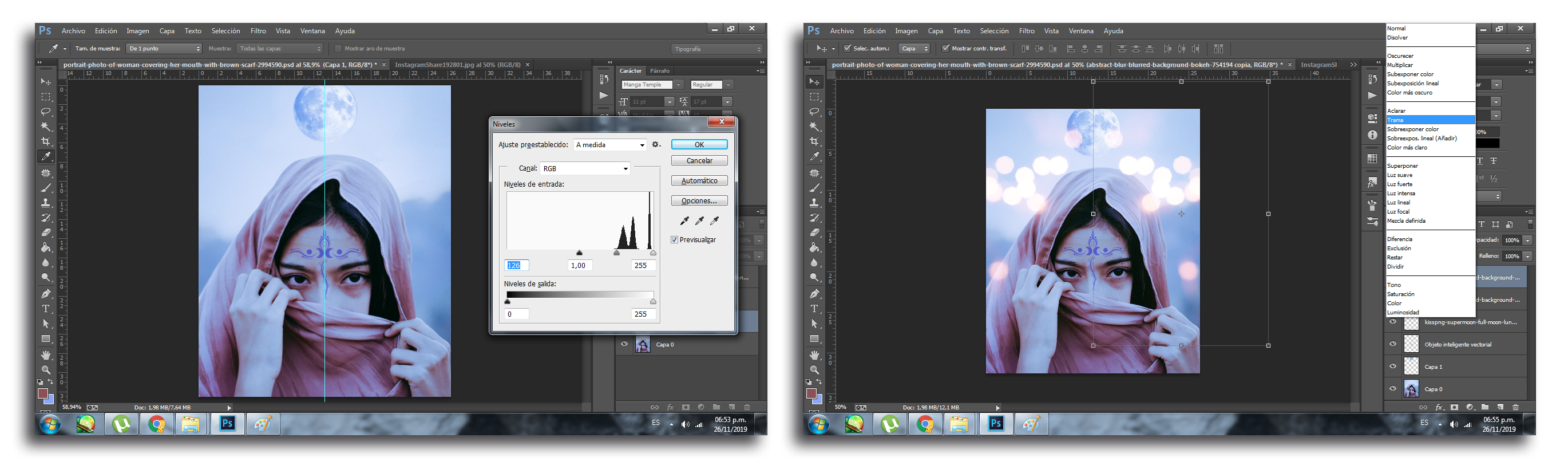Open Muestra Todas las capas dropdown

tap(279, 49)
